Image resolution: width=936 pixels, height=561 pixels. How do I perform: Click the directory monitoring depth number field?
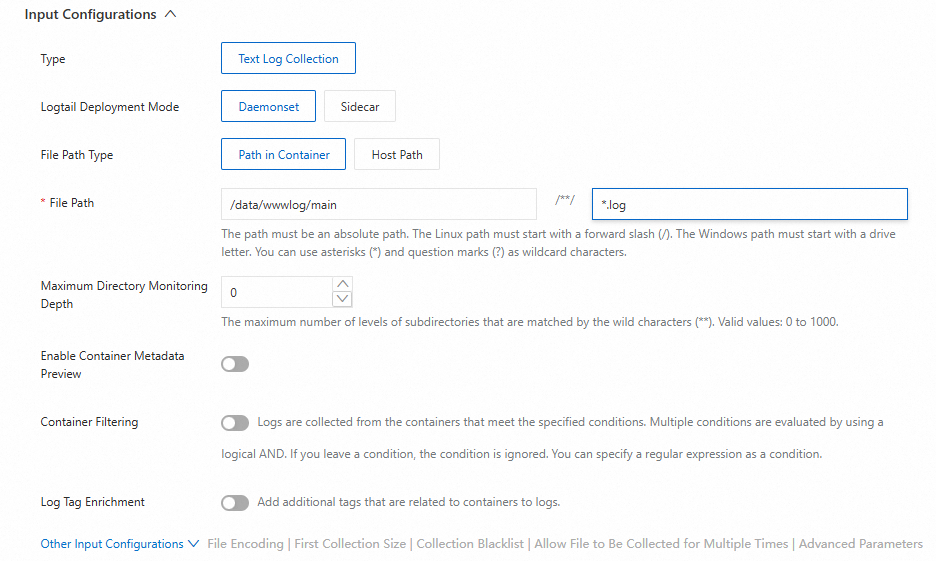click(x=276, y=292)
